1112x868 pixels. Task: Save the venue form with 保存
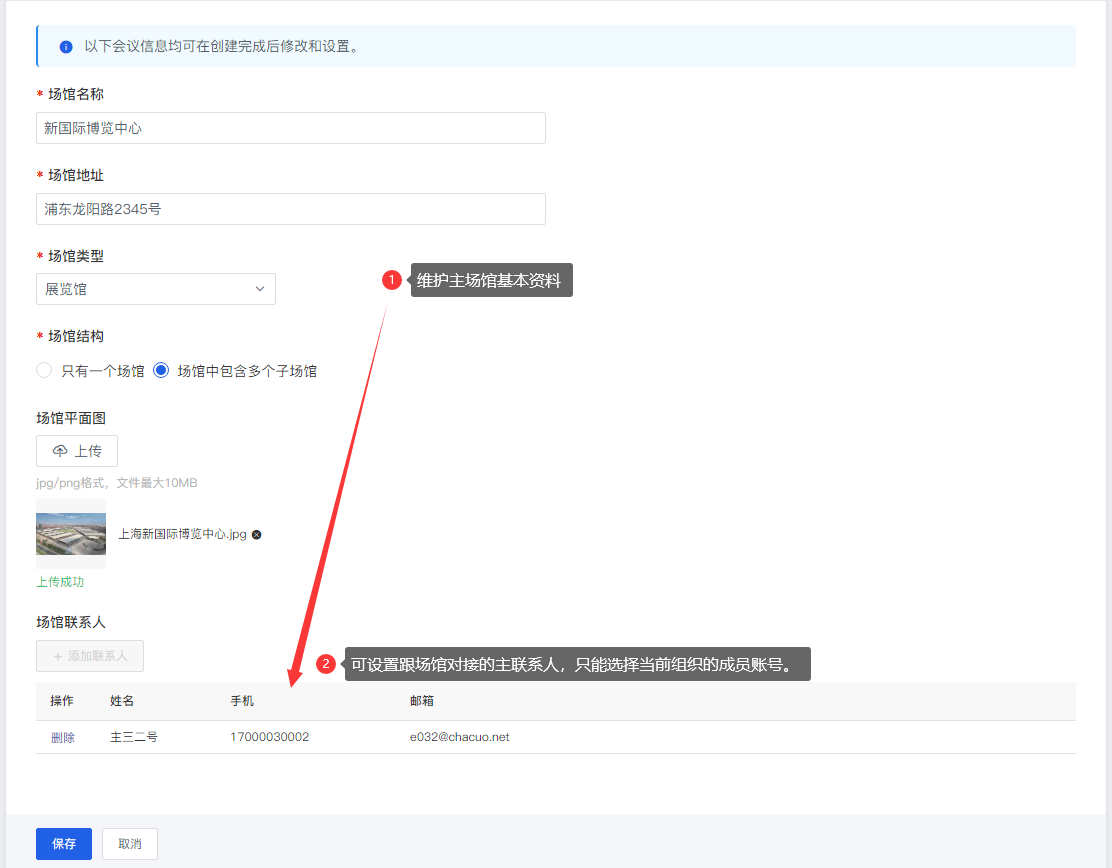[64, 844]
